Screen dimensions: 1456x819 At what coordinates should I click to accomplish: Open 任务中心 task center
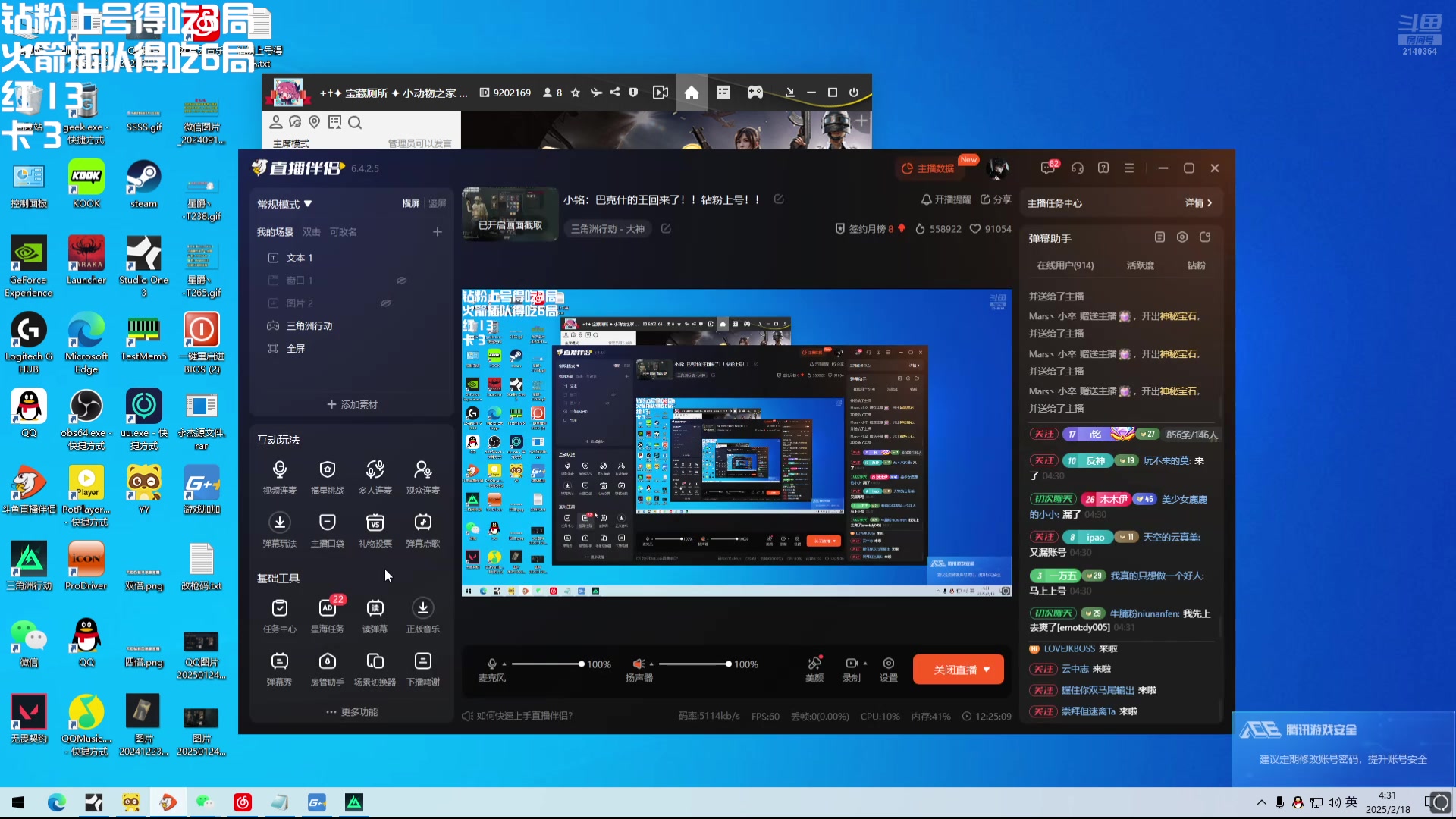279,616
